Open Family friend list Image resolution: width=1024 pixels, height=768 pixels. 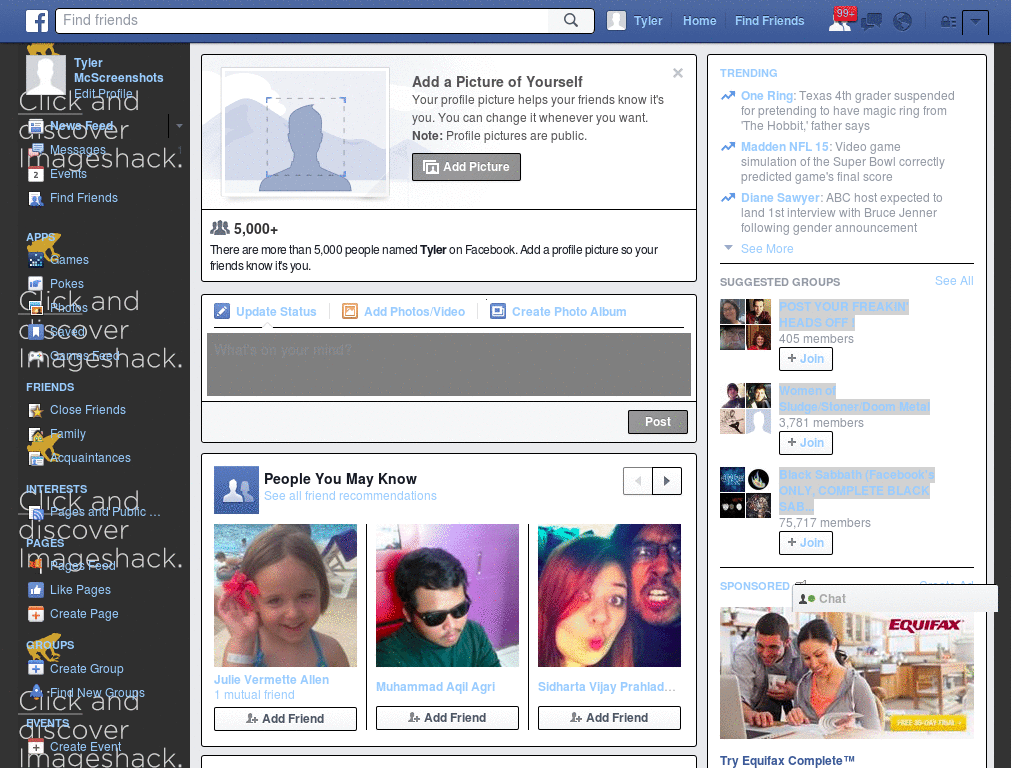coord(68,434)
